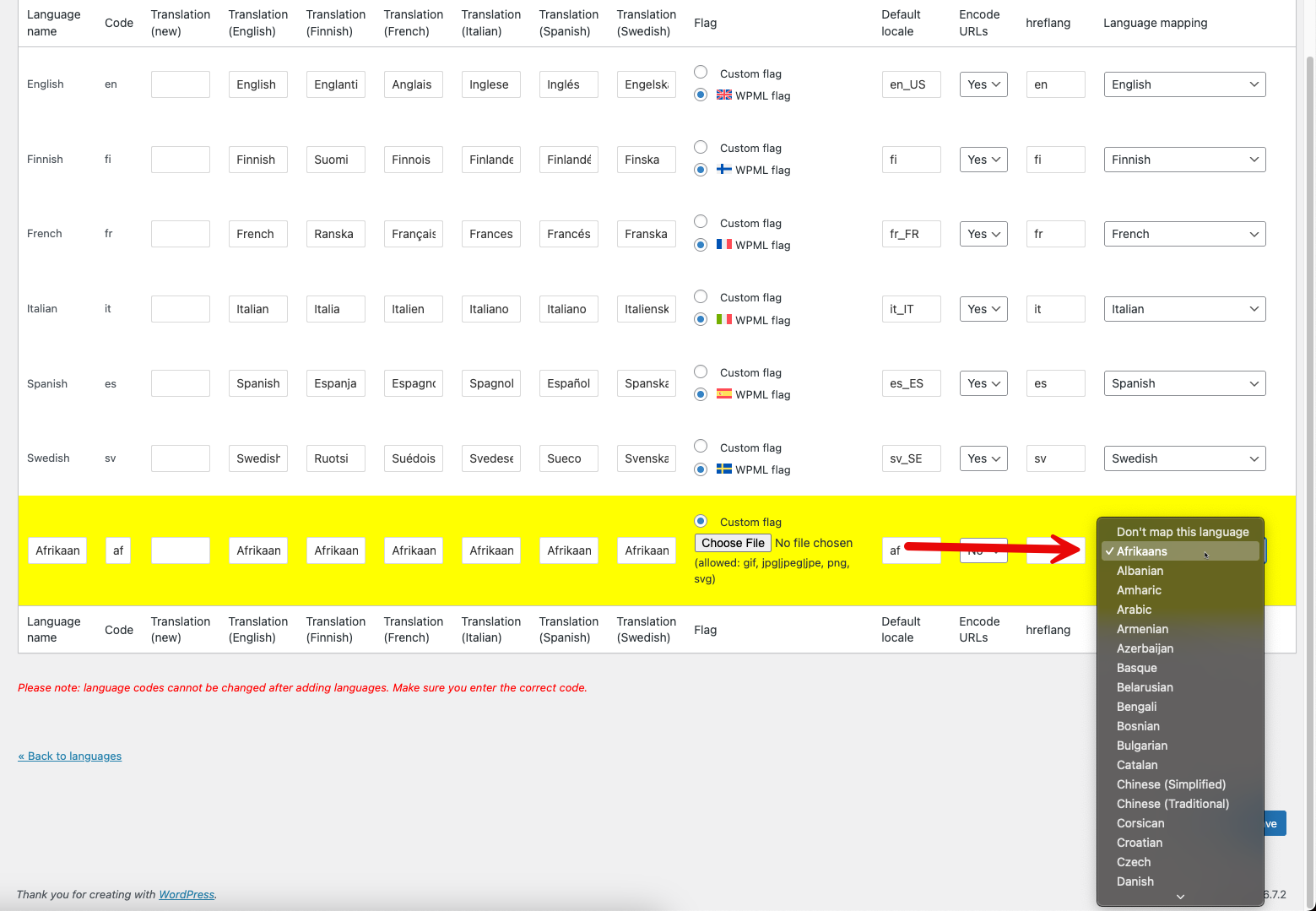Click Spanish translation field 'Español'
Image resolution: width=1316 pixels, height=911 pixels.
point(568,383)
